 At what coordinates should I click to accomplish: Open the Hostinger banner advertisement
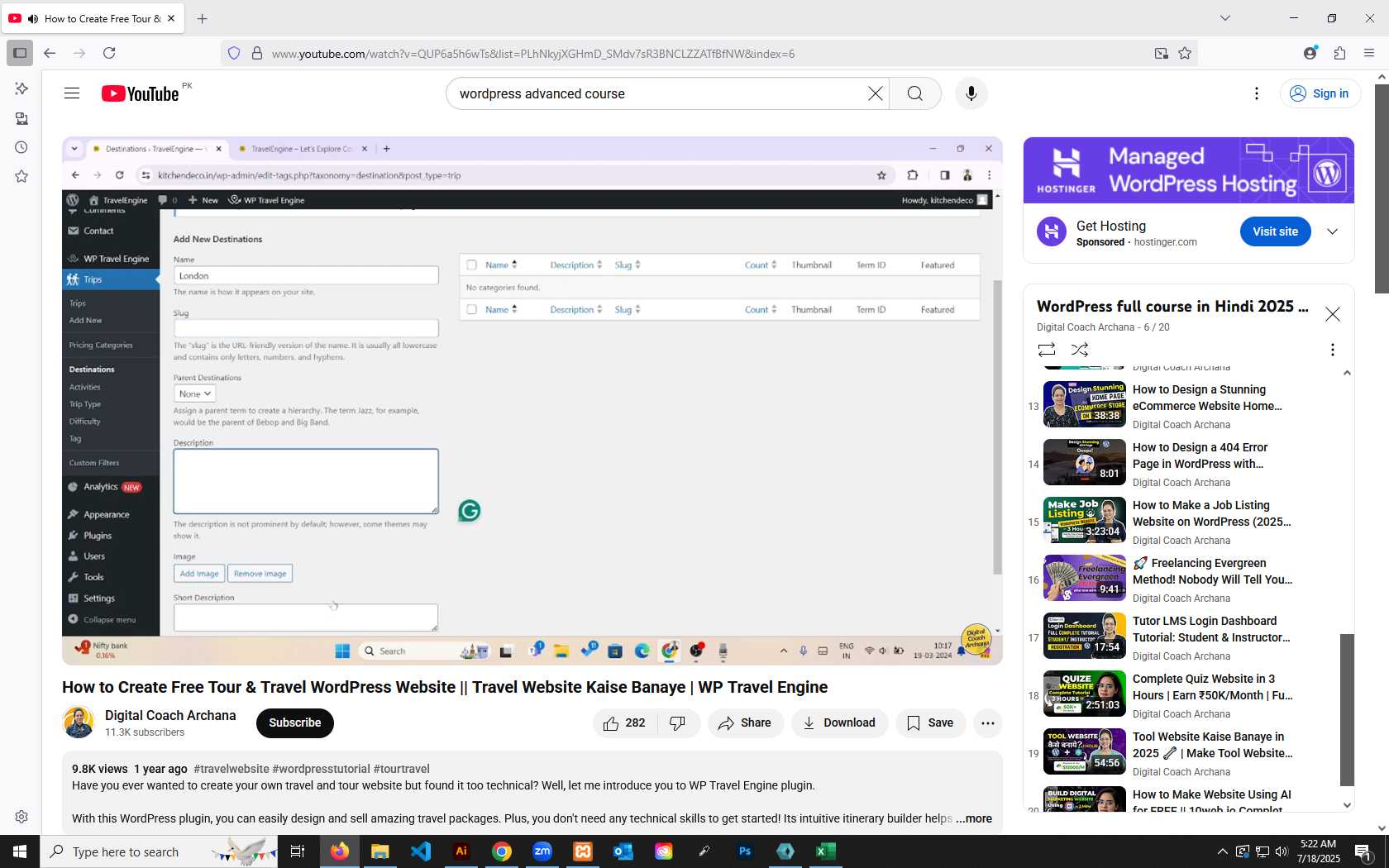click(x=1189, y=170)
